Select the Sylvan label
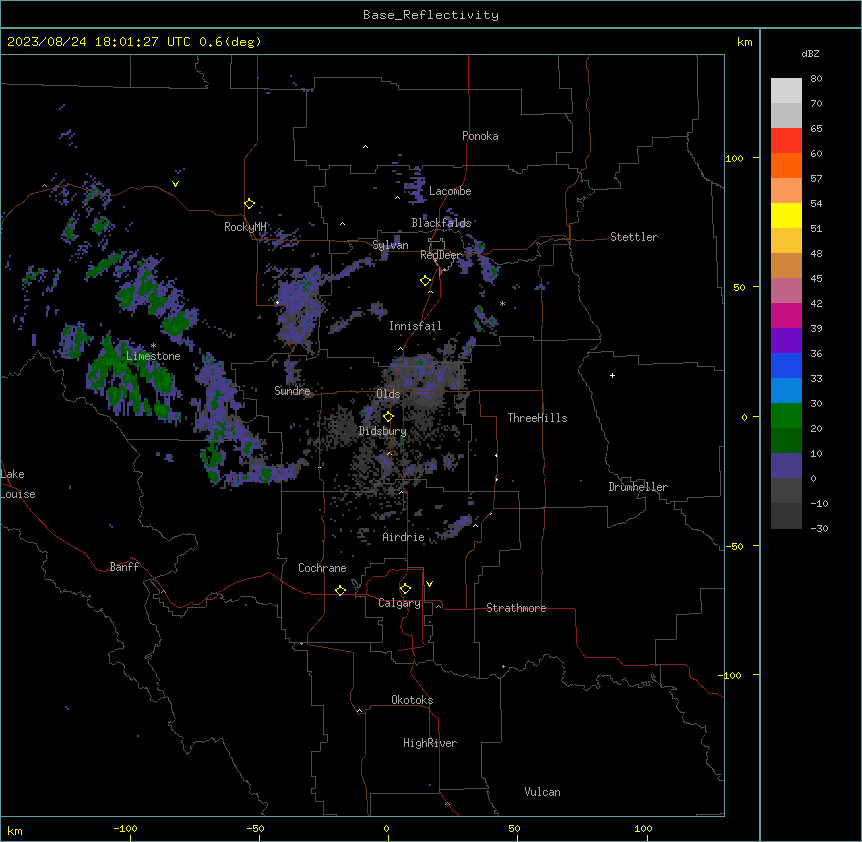Screen dimensions: 862x842 tap(390, 245)
